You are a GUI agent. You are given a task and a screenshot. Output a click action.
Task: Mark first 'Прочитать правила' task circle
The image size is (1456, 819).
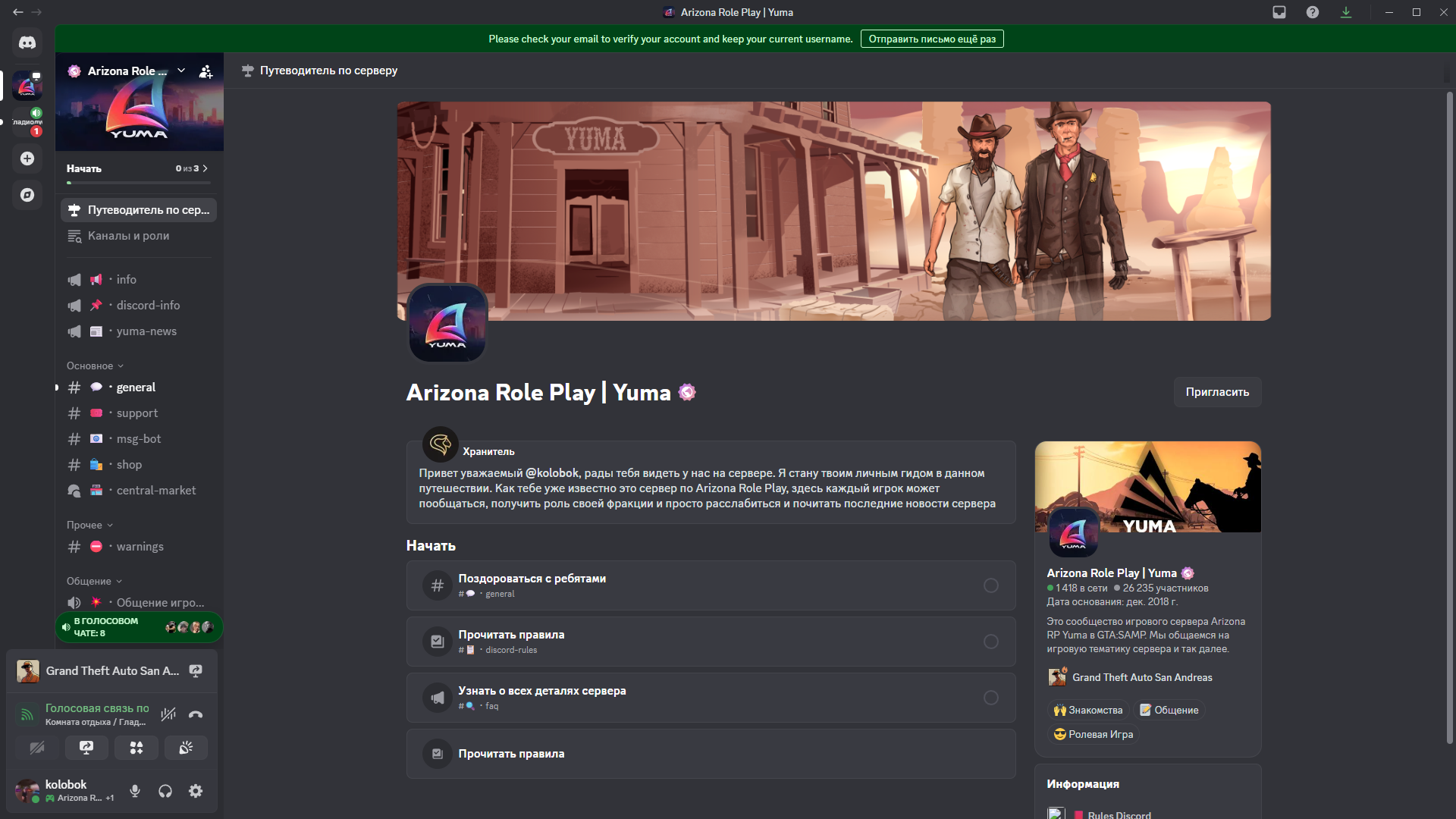(x=991, y=642)
